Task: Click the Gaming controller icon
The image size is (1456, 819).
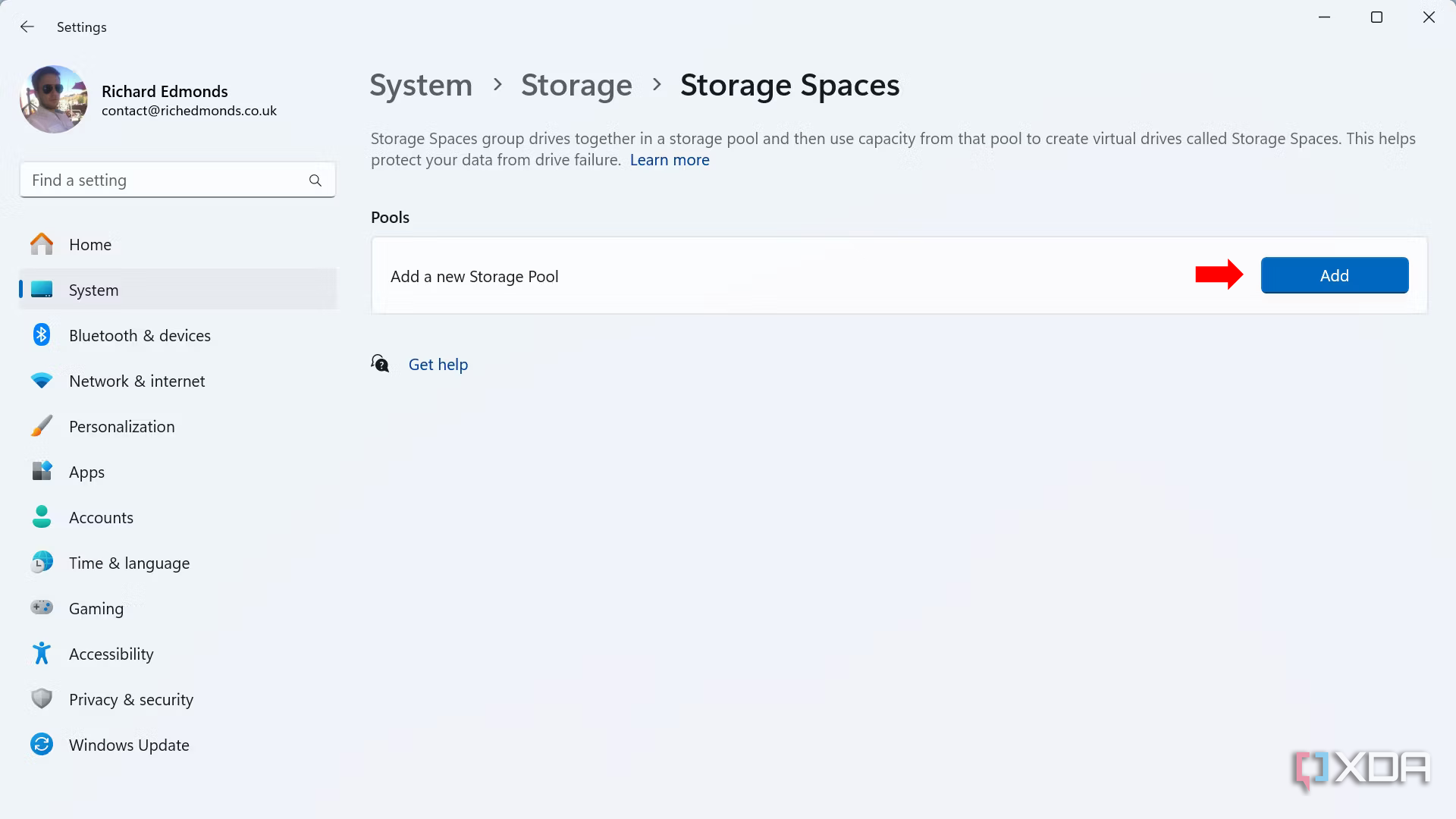Action: [42, 607]
